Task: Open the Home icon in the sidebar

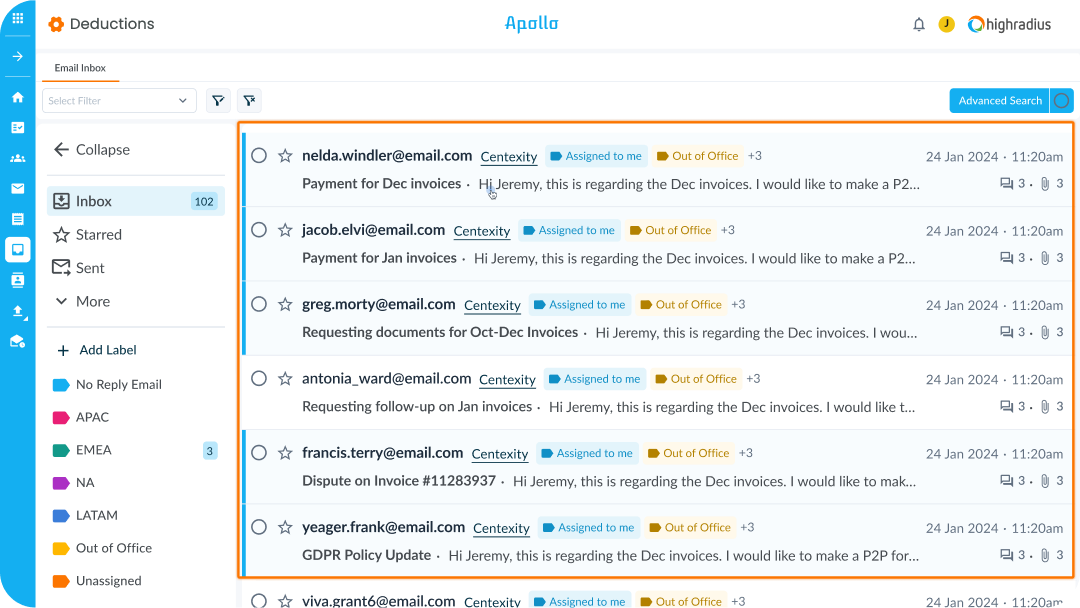Action: click(16, 97)
